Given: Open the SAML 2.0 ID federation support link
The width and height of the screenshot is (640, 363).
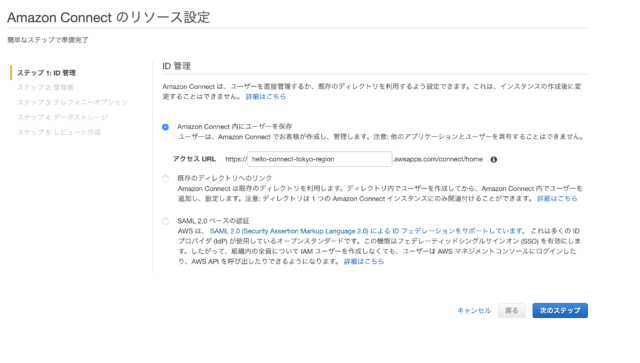Looking at the screenshot, I should pyautogui.click(x=368, y=231).
